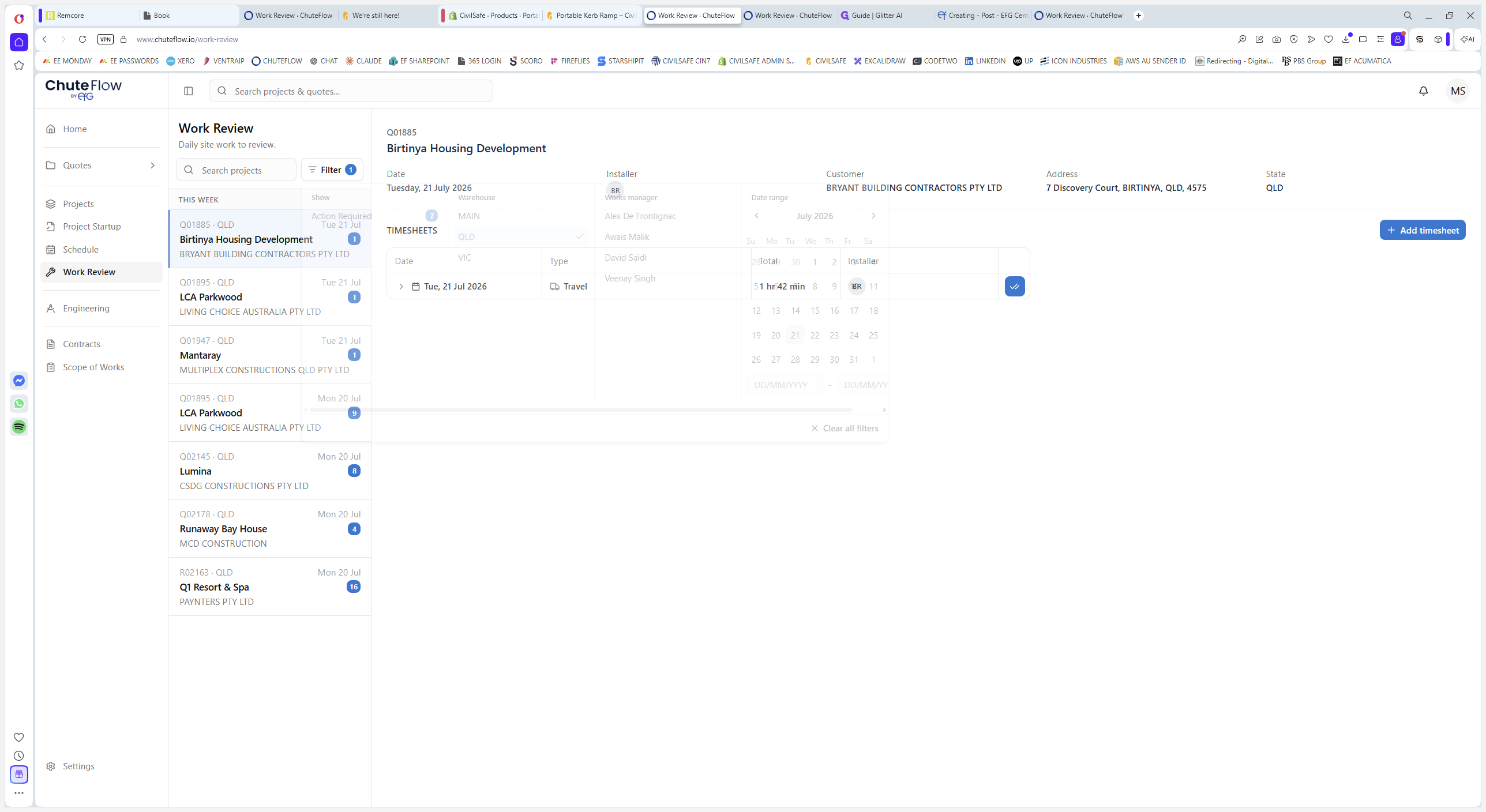The height and width of the screenshot is (812, 1486).
Task: Open Opera history clock icon
Action: [19, 755]
